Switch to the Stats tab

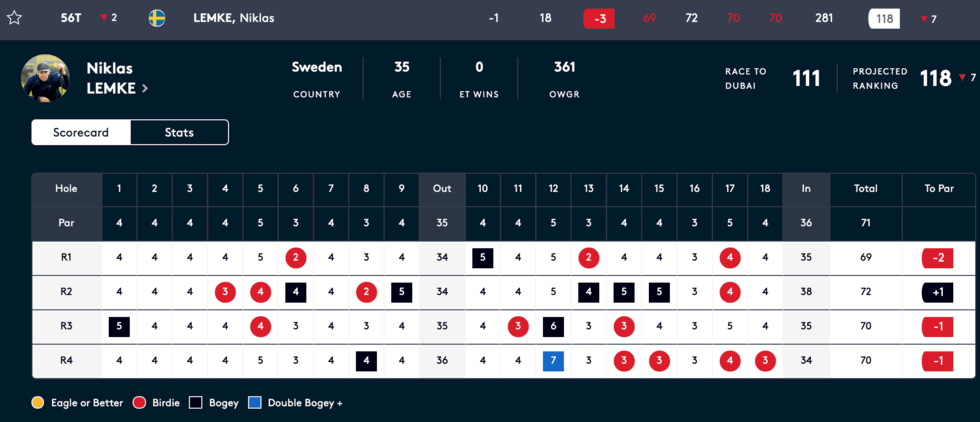180,132
